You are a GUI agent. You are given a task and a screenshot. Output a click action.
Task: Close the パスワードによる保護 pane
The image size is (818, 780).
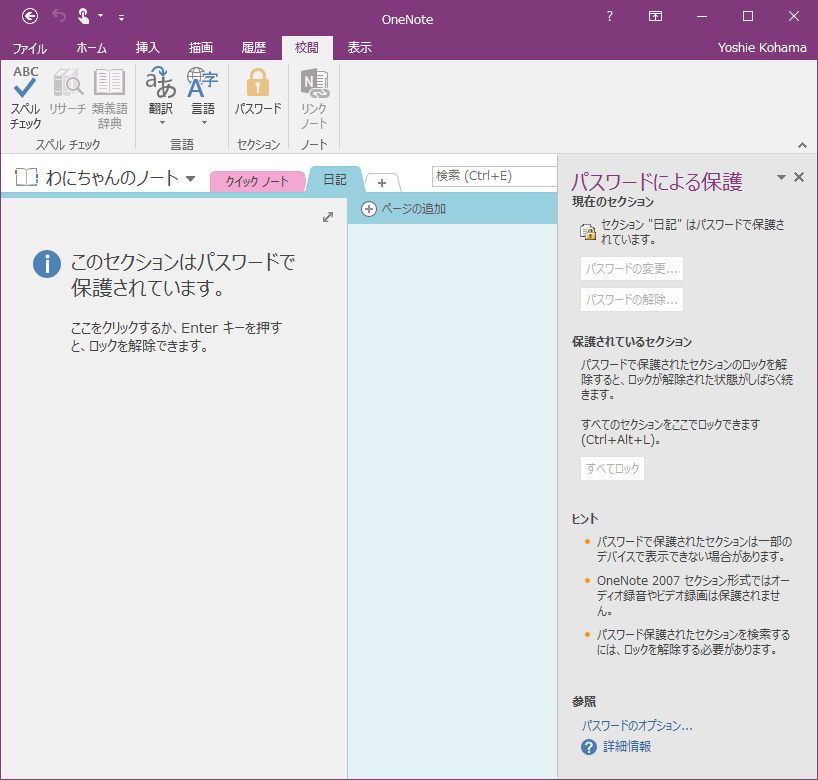point(799,177)
